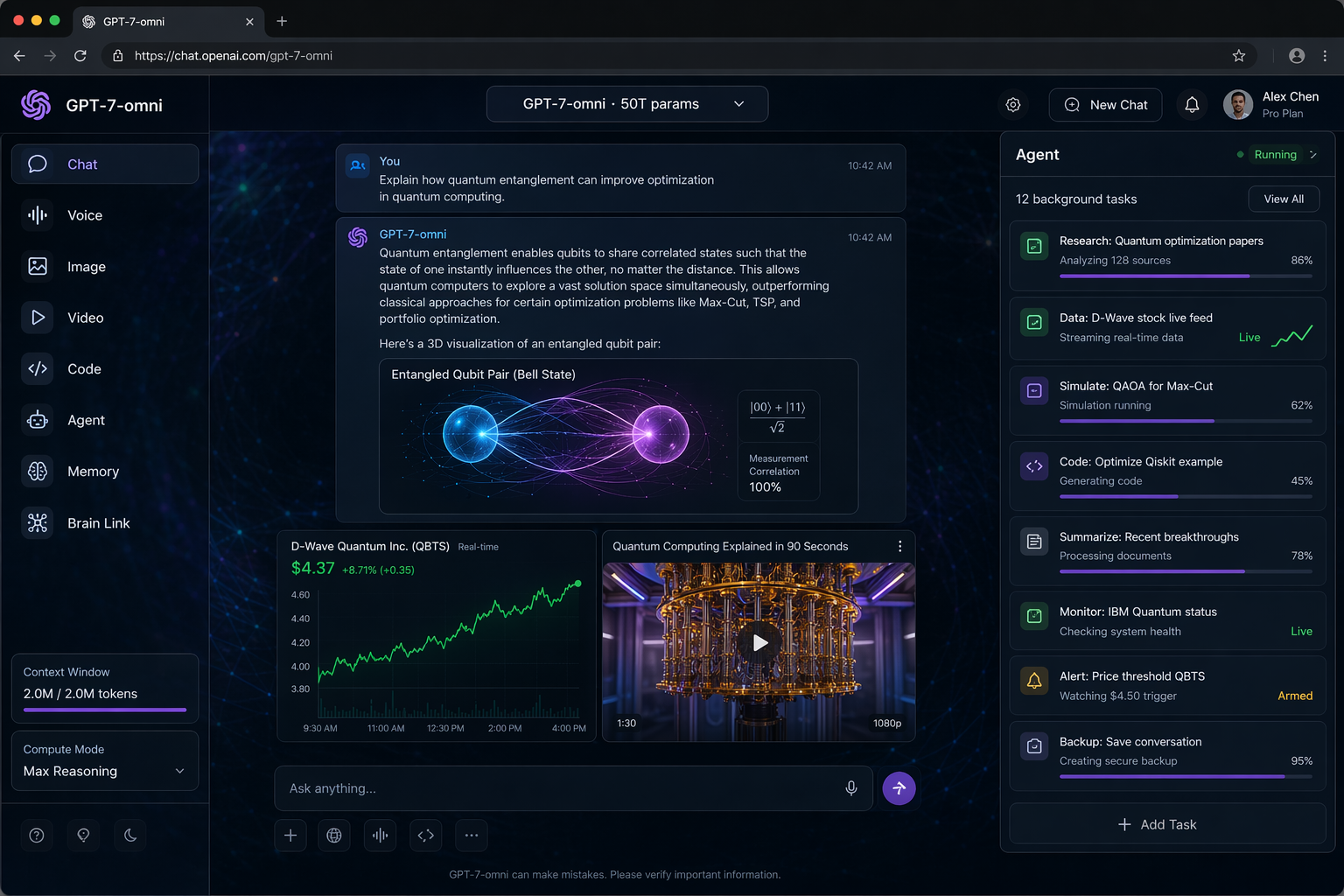The width and height of the screenshot is (1344, 896).
Task: Toggle dark mode moon icon
Action: pos(130,836)
